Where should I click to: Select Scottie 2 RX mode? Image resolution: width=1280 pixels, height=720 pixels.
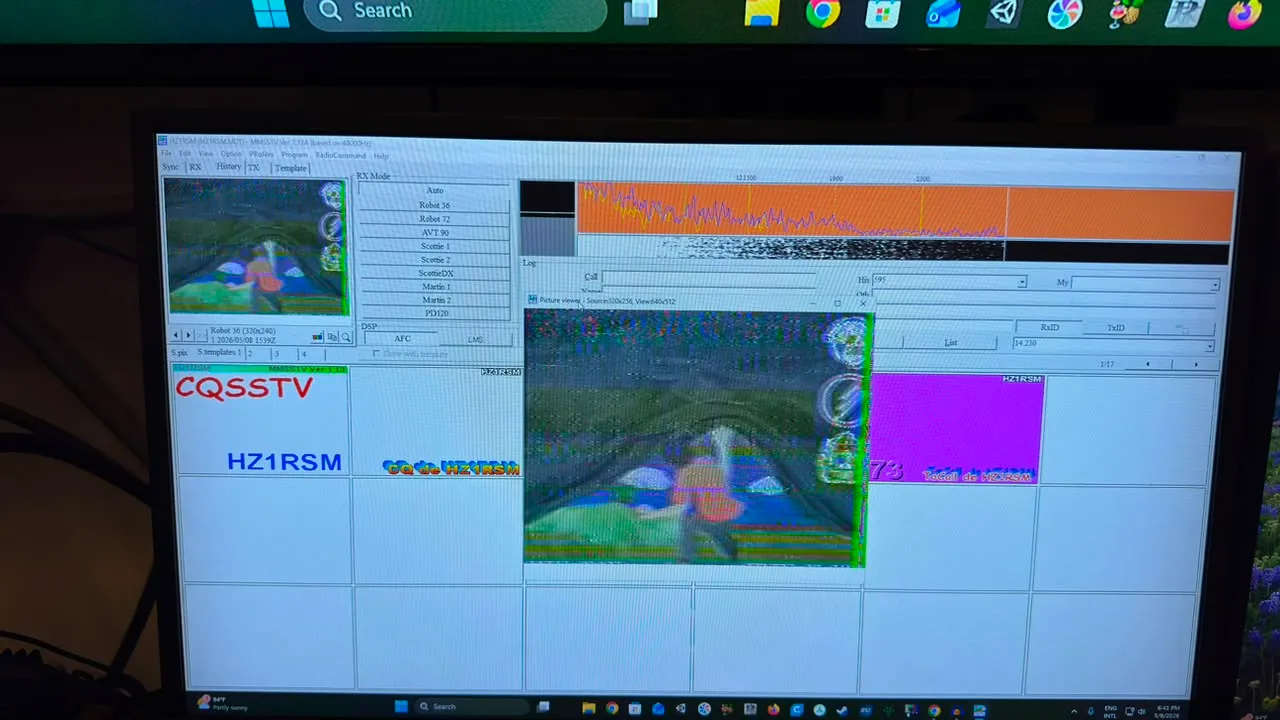(434, 259)
